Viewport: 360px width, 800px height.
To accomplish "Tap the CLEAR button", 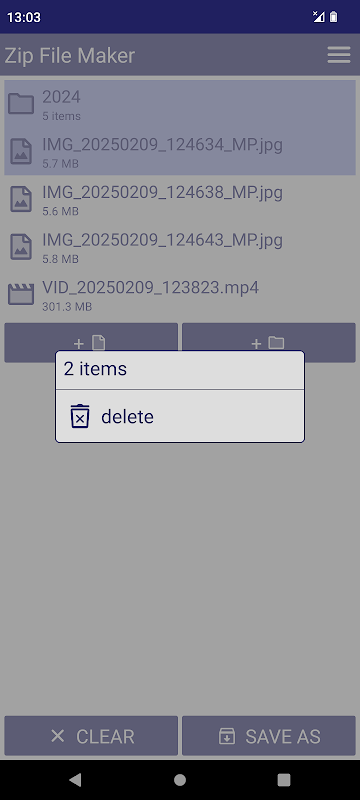I will (91, 736).
